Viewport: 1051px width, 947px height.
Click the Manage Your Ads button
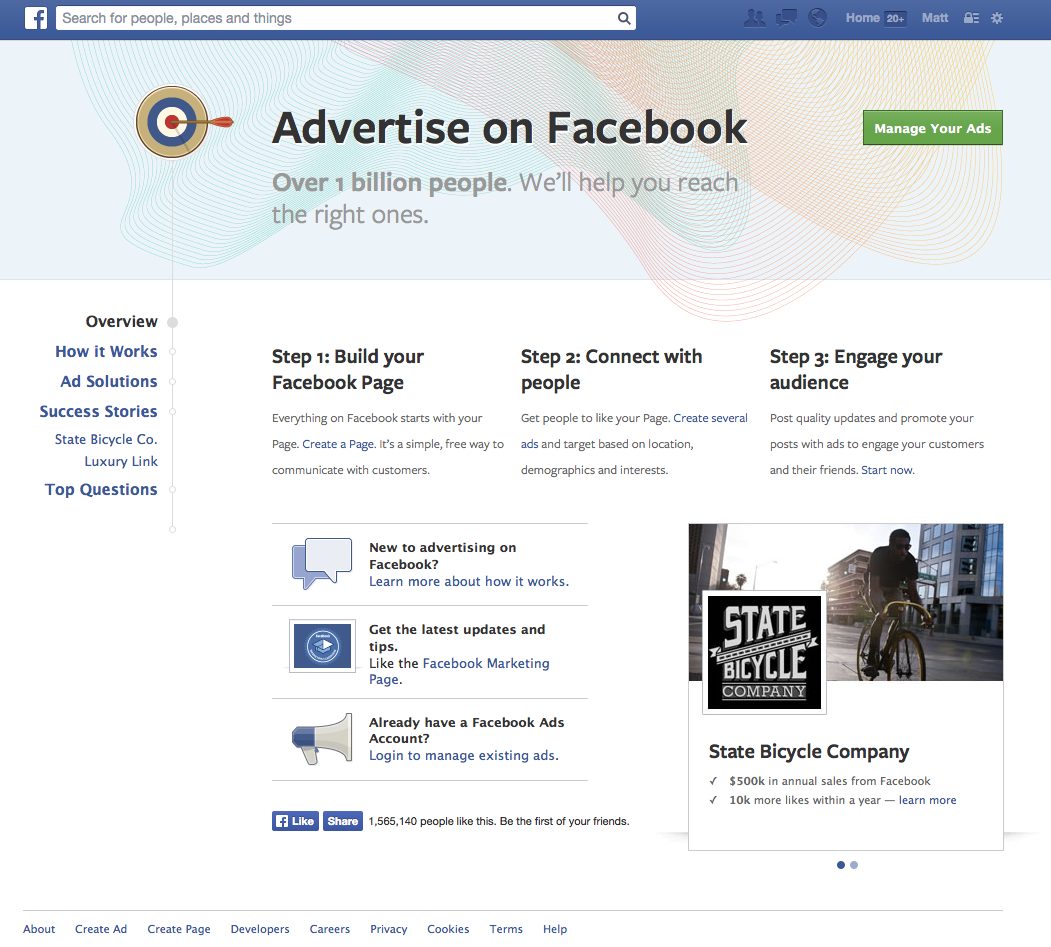[932, 128]
